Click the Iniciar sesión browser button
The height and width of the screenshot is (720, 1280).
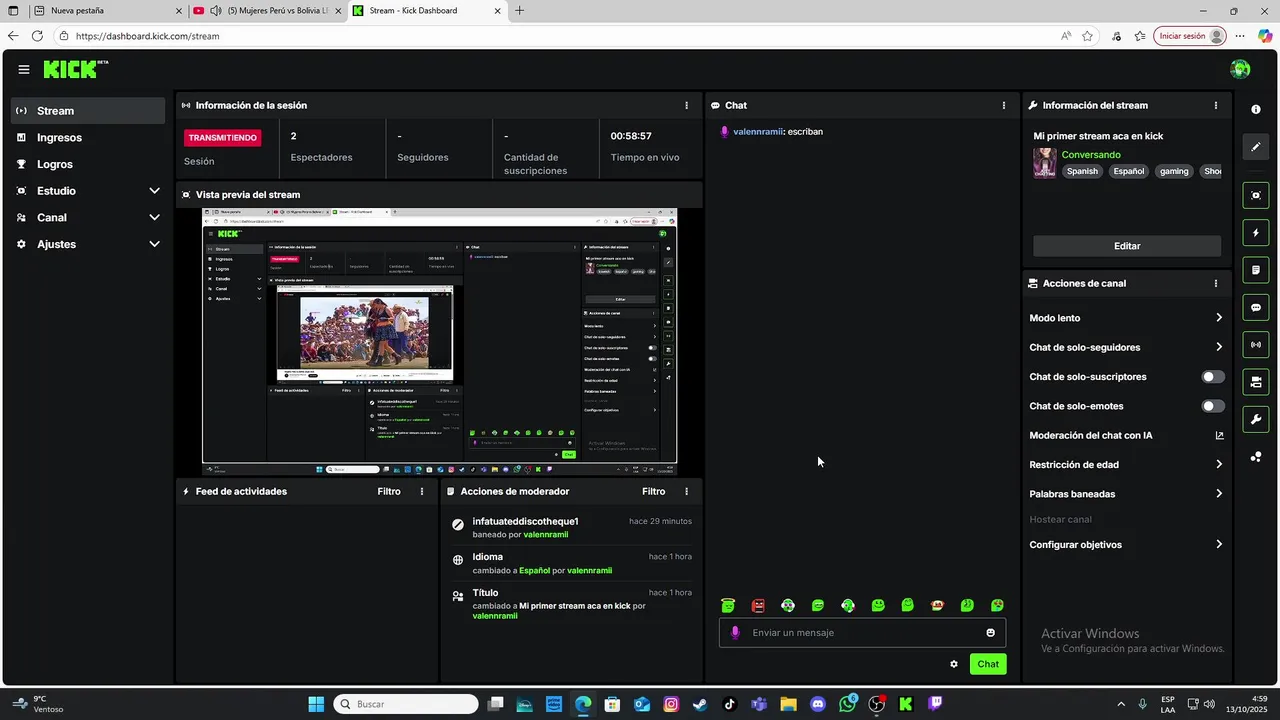(x=1189, y=36)
